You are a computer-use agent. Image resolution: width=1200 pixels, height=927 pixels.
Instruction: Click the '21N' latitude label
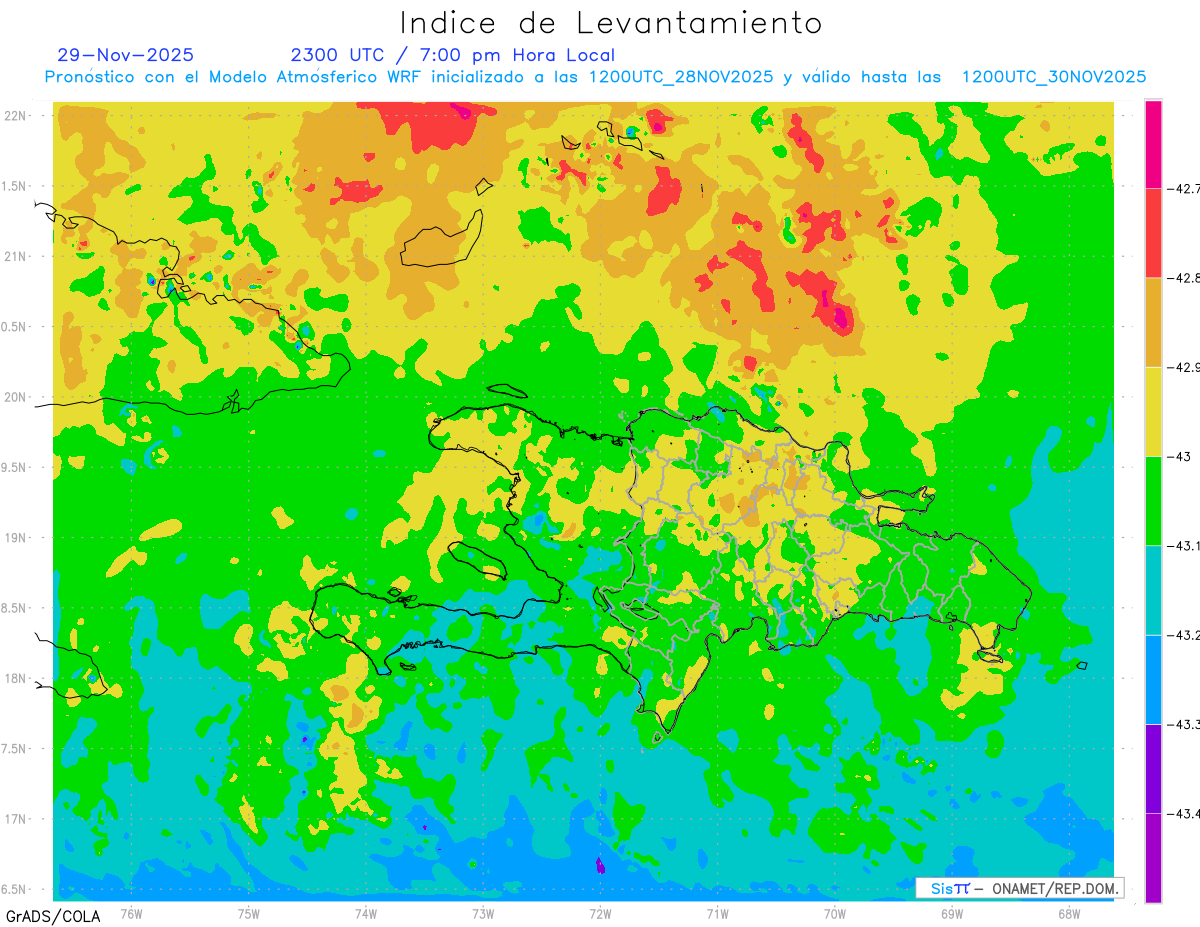click(x=16, y=256)
